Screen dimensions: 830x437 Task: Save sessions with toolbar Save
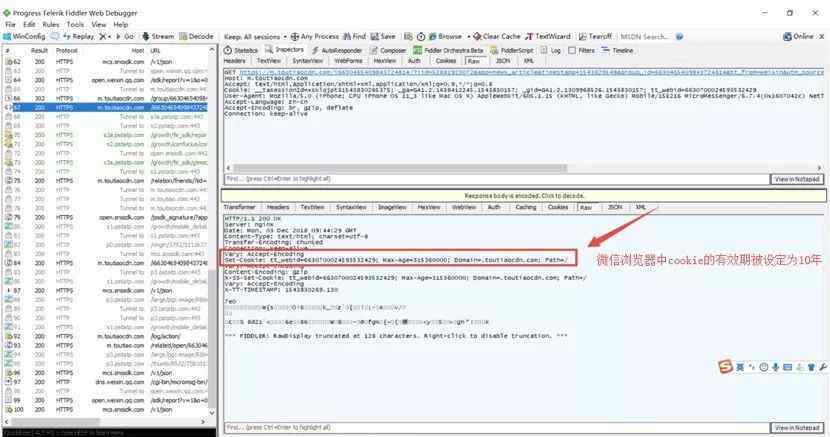383,37
